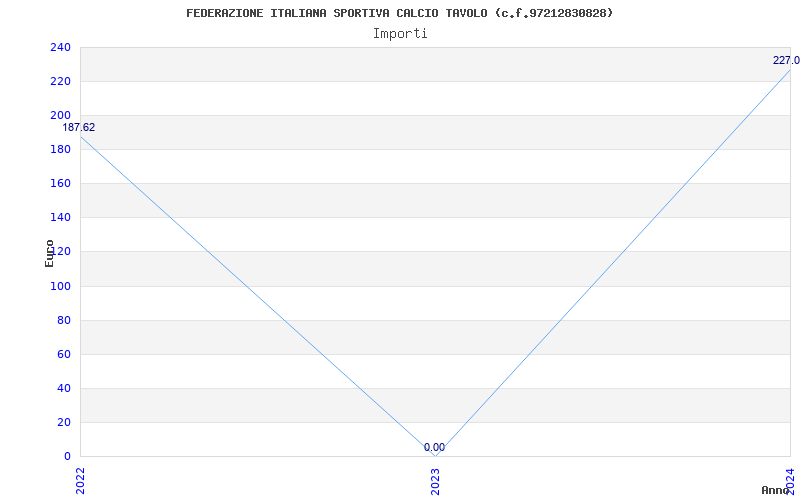The height and width of the screenshot is (500, 800).
Task: Click the Euro y-axis title
Action: pyautogui.click(x=49, y=254)
